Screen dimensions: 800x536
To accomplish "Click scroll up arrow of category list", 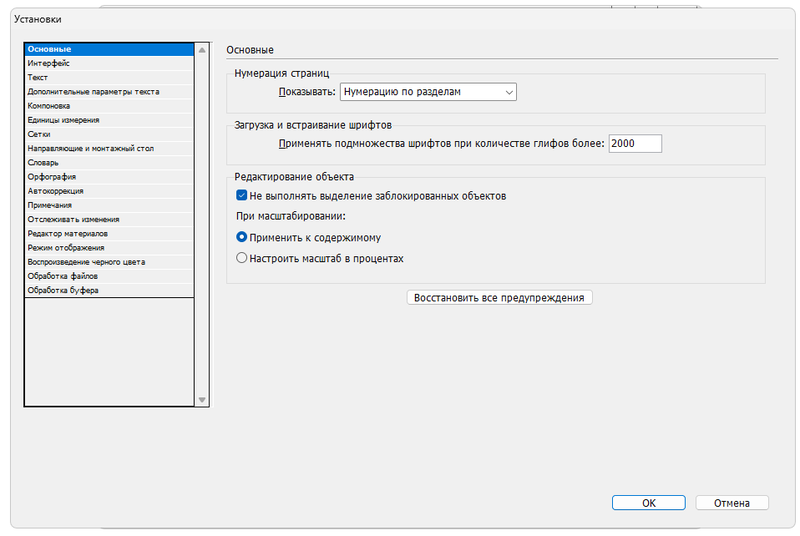I will [x=202, y=50].
